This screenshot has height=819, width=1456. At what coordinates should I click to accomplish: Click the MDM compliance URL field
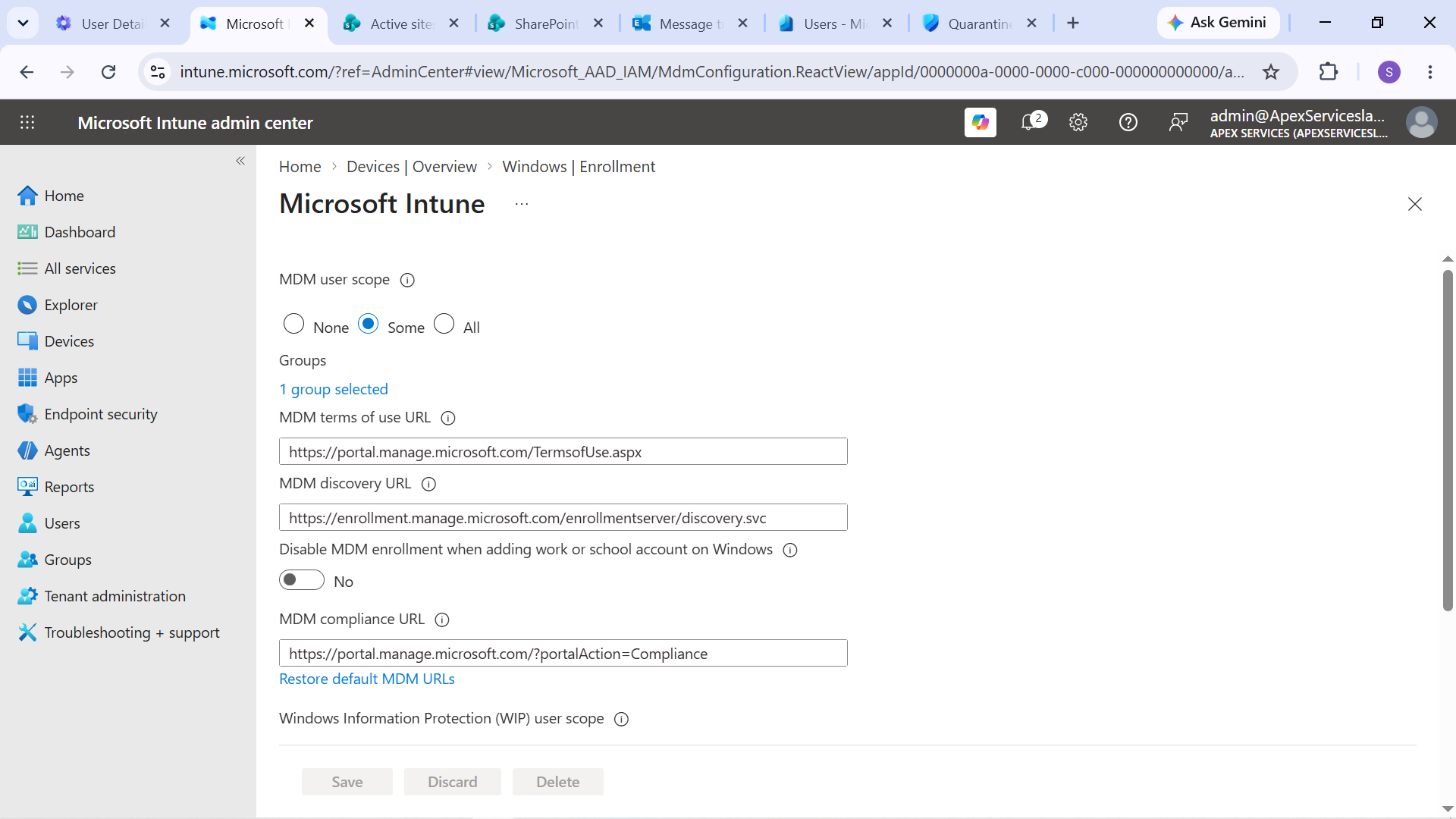coord(563,654)
